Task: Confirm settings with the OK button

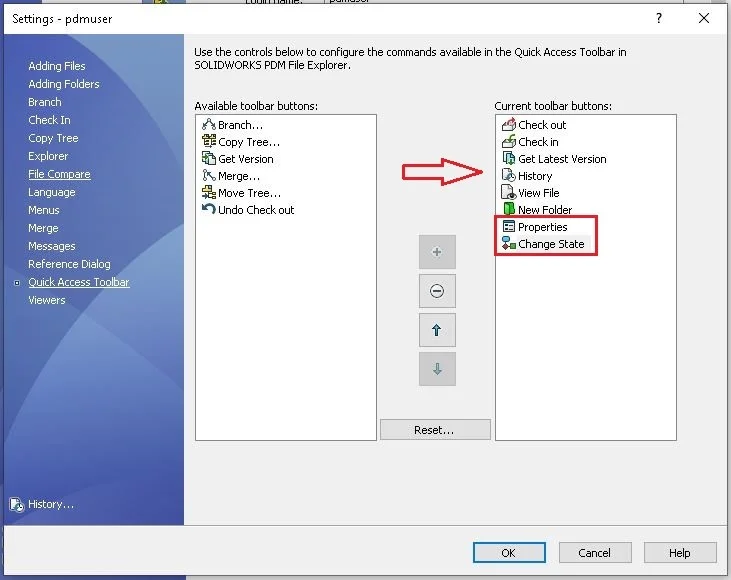Action: pos(508,553)
